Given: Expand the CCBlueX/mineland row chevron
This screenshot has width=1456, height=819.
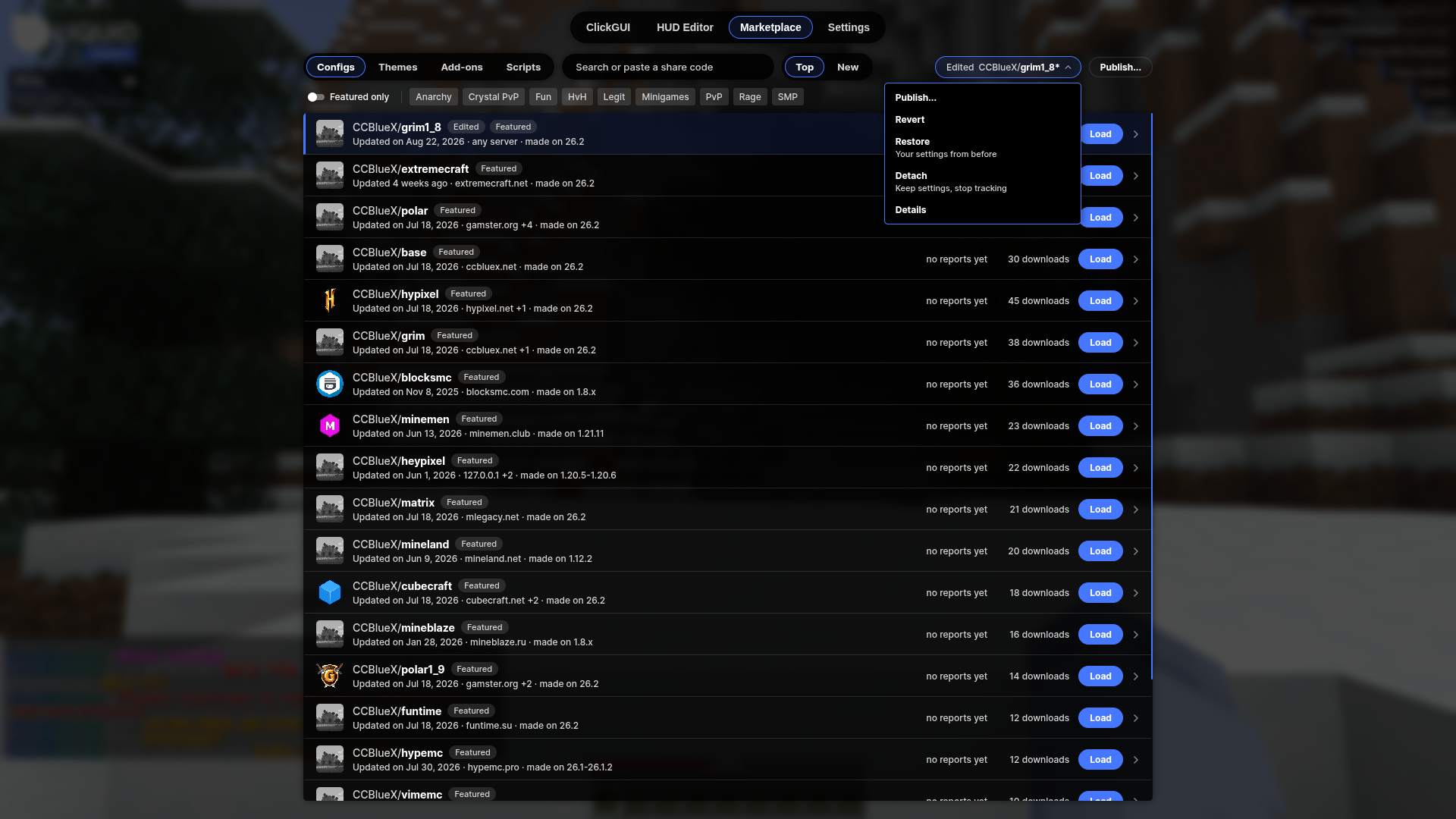Looking at the screenshot, I should pos(1136,551).
